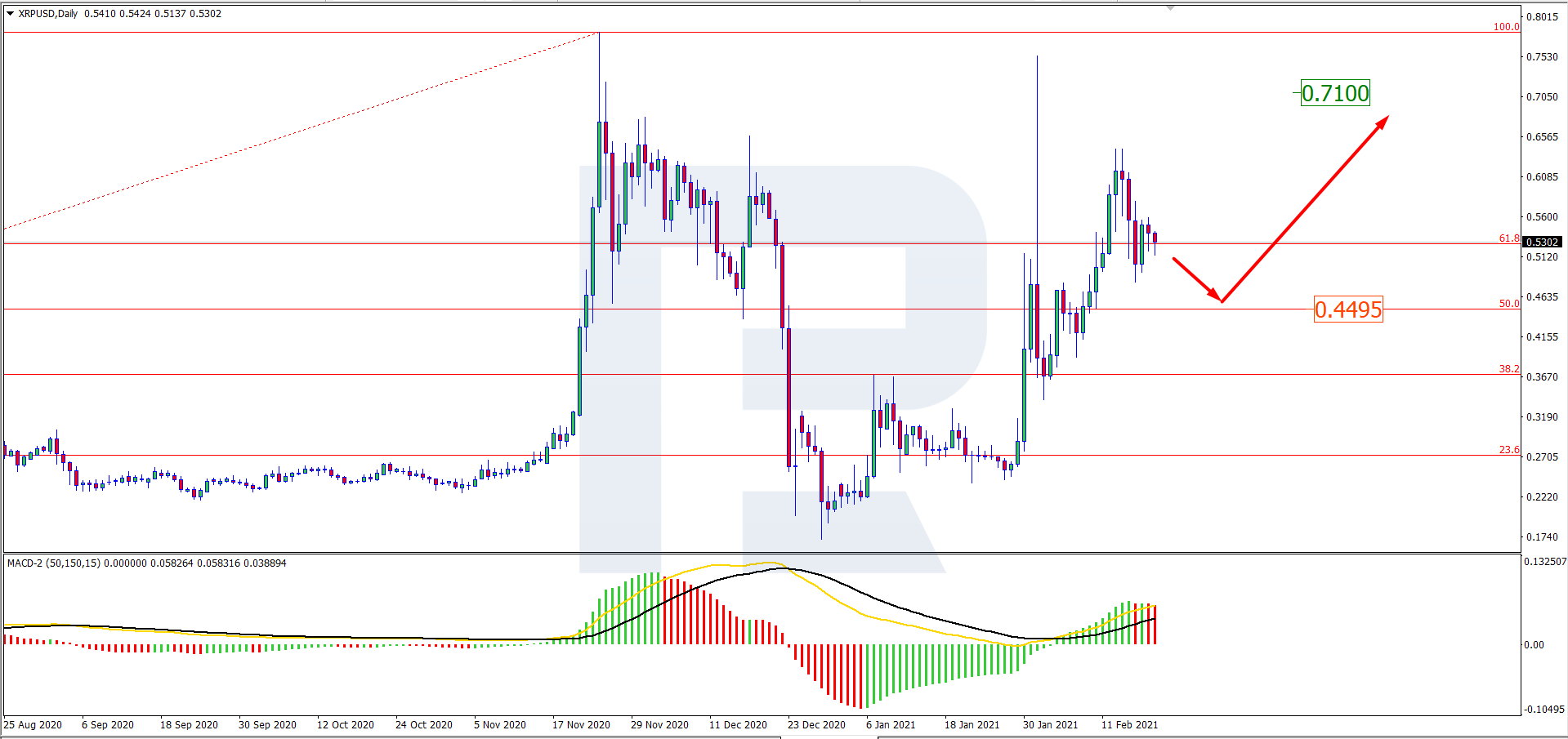Click the 25 Aug 2020 date label
This screenshot has height=739, width=1568.
tap(34, 725)
